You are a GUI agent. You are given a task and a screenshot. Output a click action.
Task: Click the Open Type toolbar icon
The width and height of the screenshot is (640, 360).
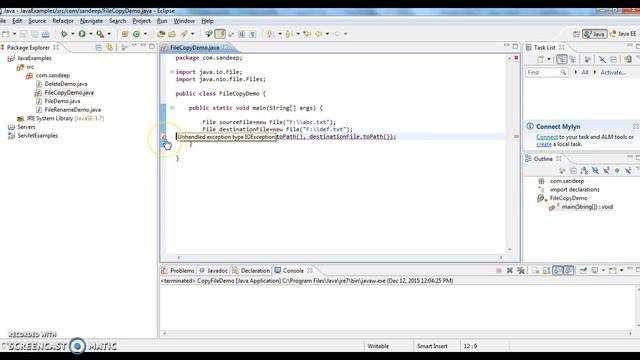tap(161, 34)
